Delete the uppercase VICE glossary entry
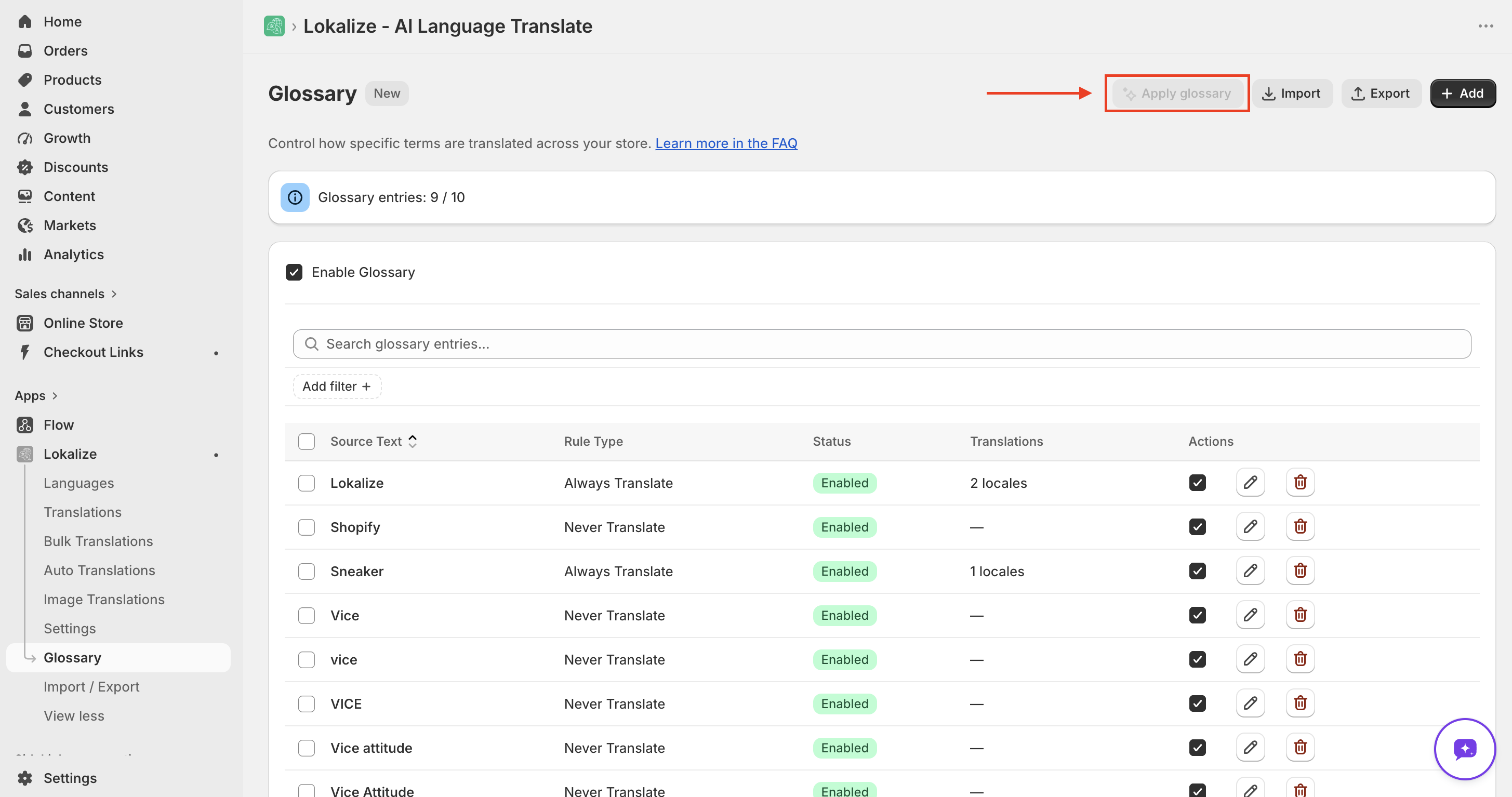This screenshot has height=797, width=1512. point(1300,703)
